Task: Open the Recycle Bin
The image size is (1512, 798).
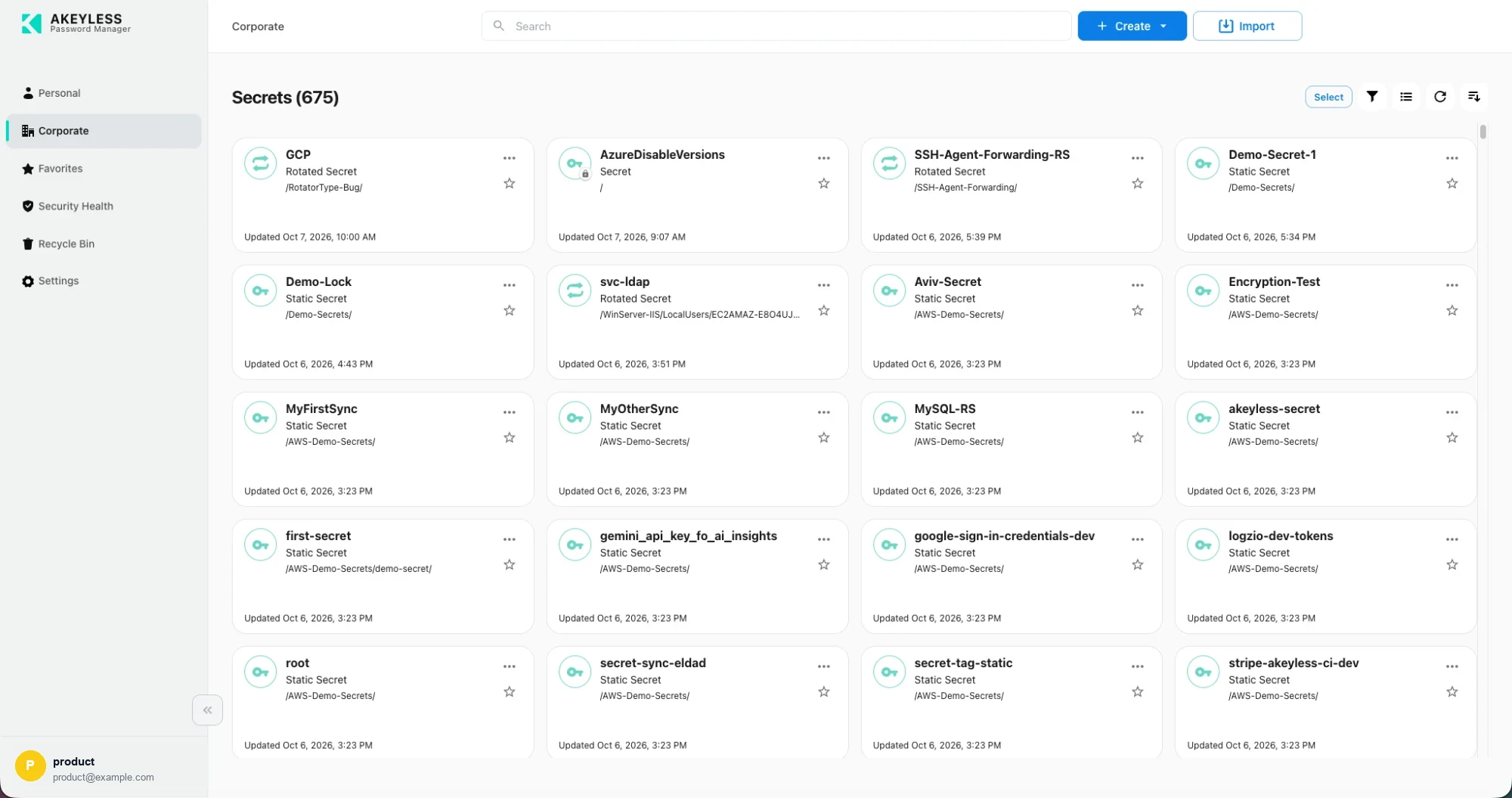Action: click(104, 244)
